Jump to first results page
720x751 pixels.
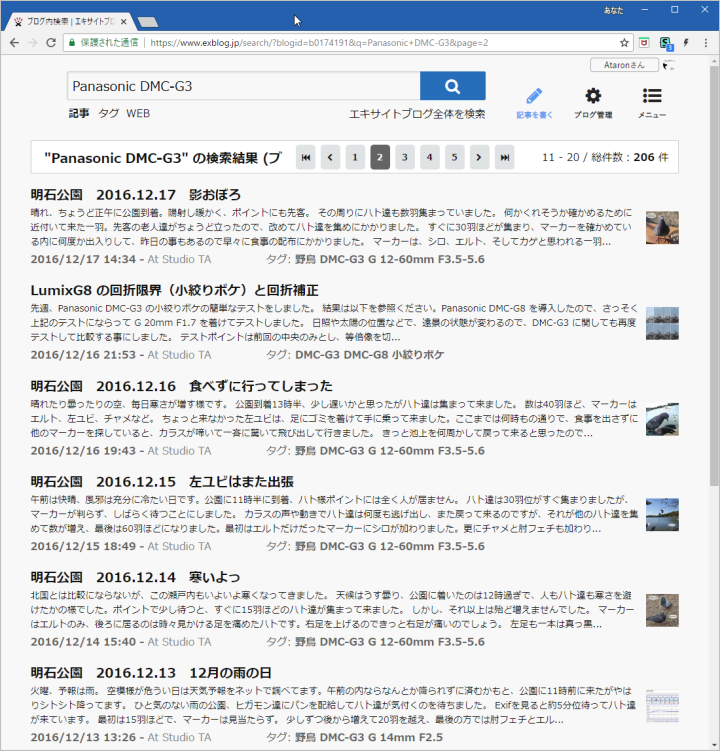(x=306, y=157)
